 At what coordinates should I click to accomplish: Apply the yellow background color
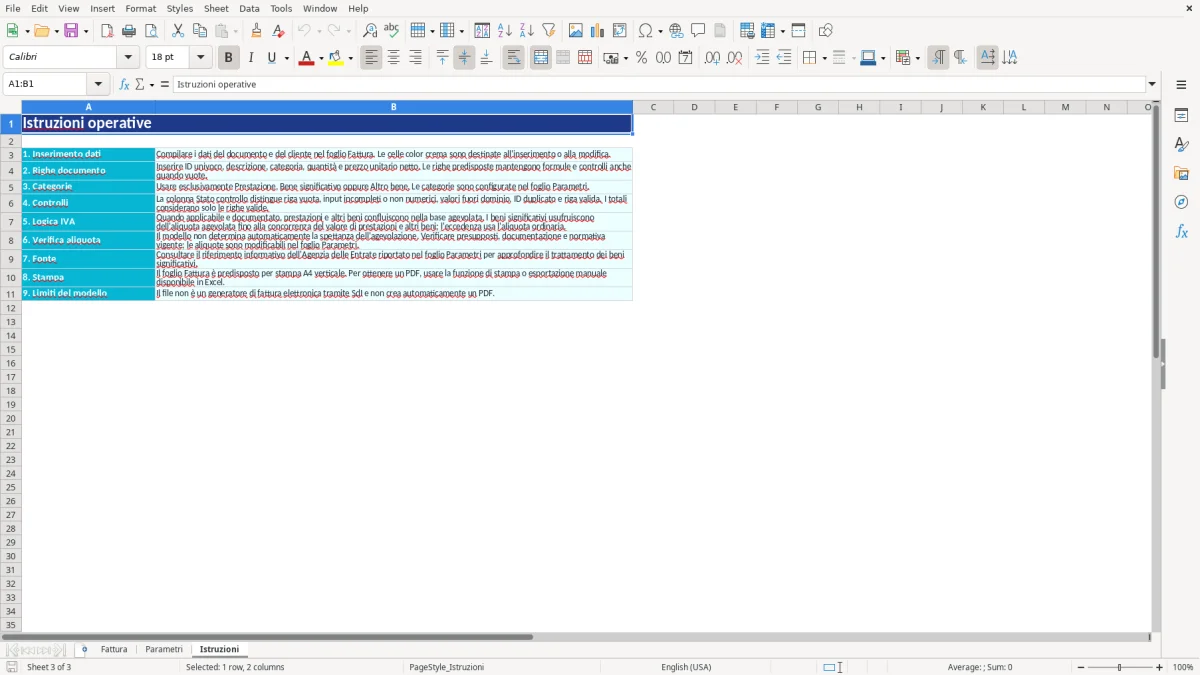[336, 58]
